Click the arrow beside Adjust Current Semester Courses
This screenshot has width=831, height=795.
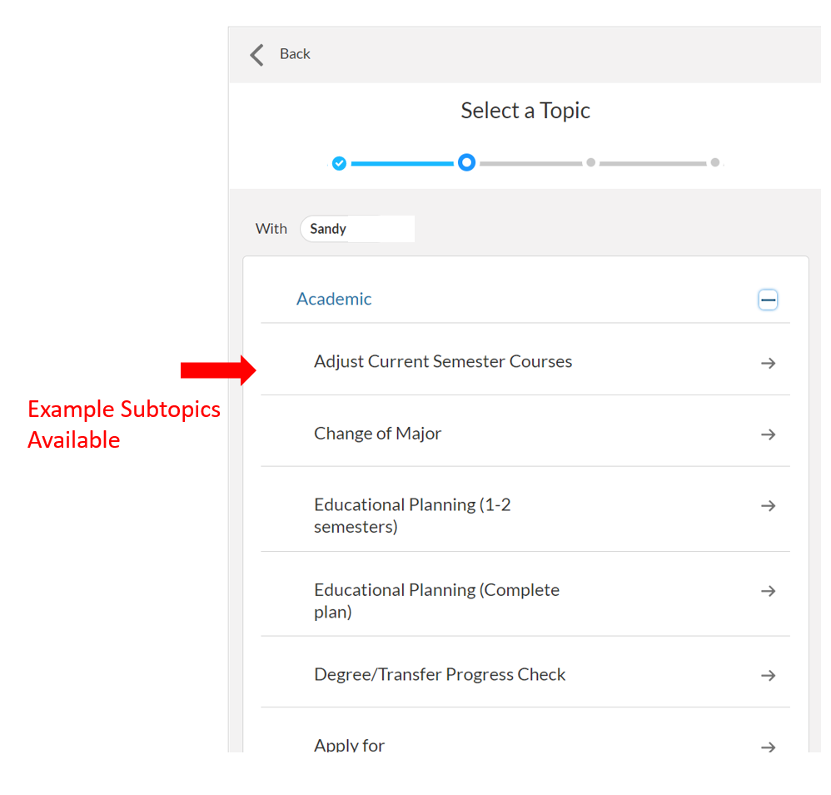768,363
